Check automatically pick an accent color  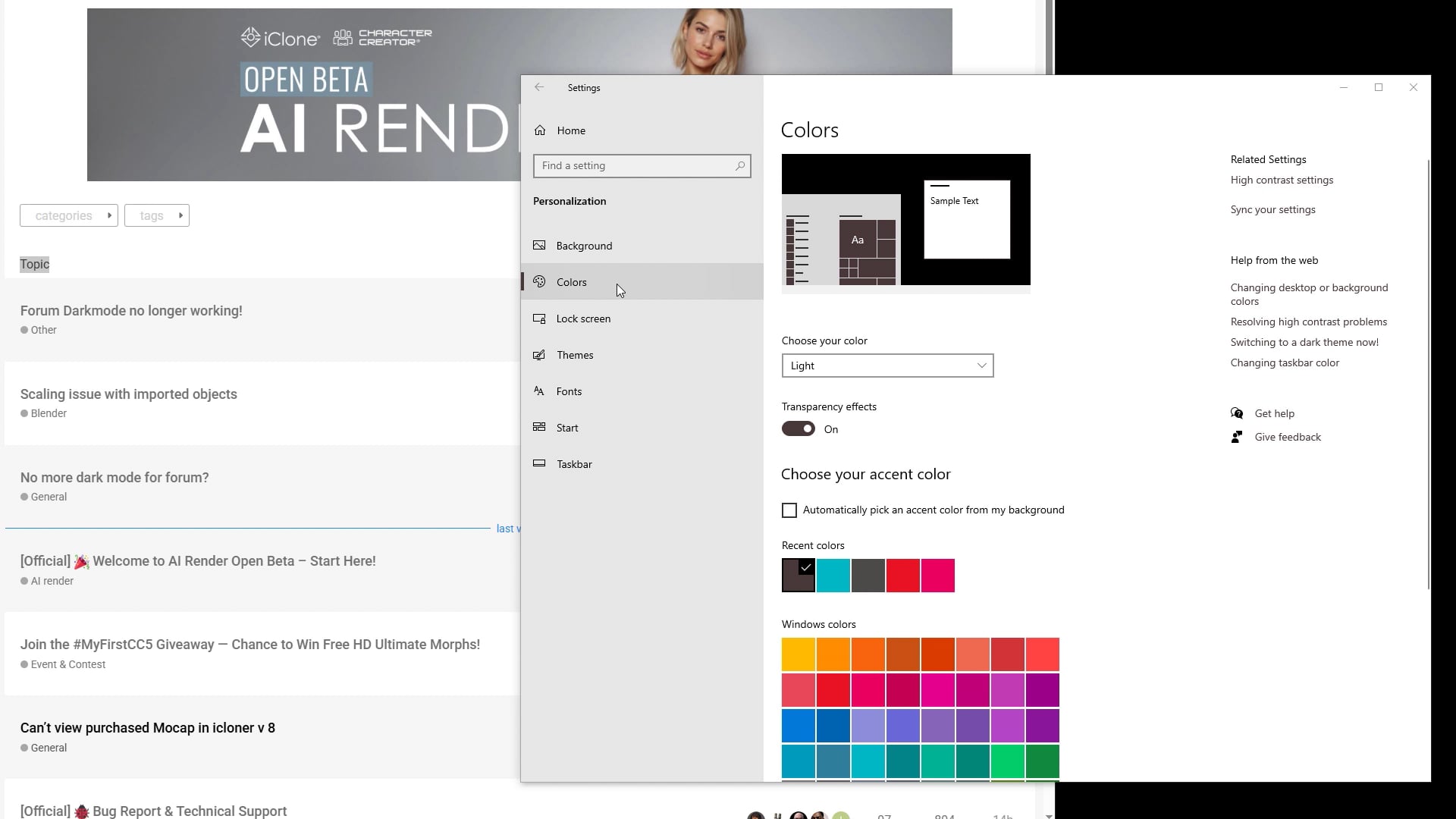coord(789,510)
